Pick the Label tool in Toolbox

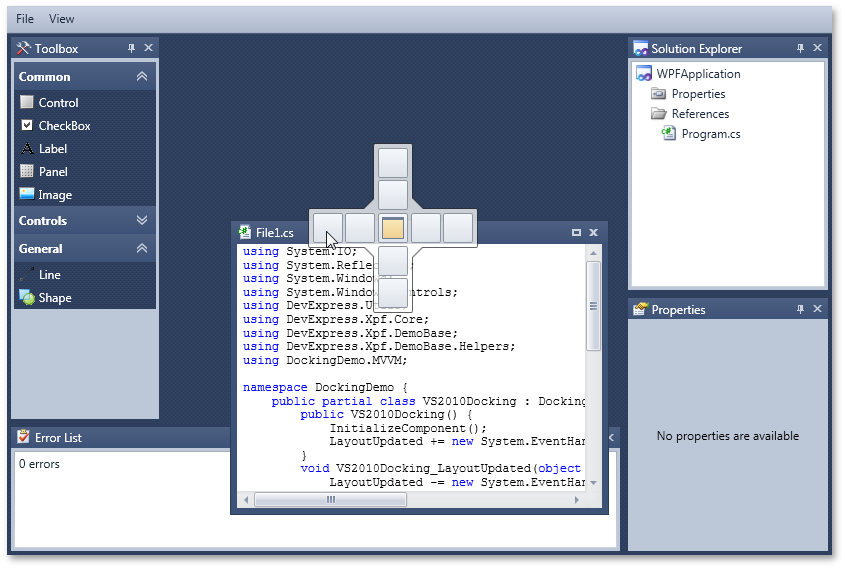tap(52, 149)
